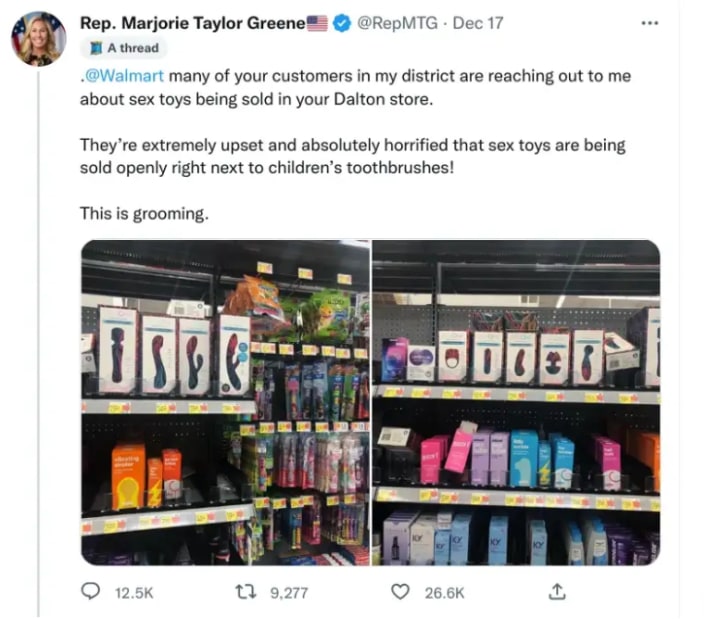Click the 26.6K likes count
The width and height of the screenshot is (720, 619).
444,593
